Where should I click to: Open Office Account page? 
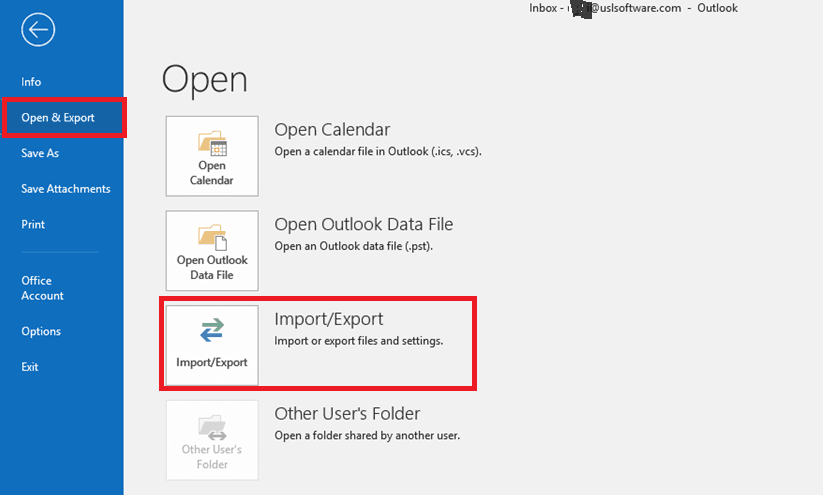point(42,288)
